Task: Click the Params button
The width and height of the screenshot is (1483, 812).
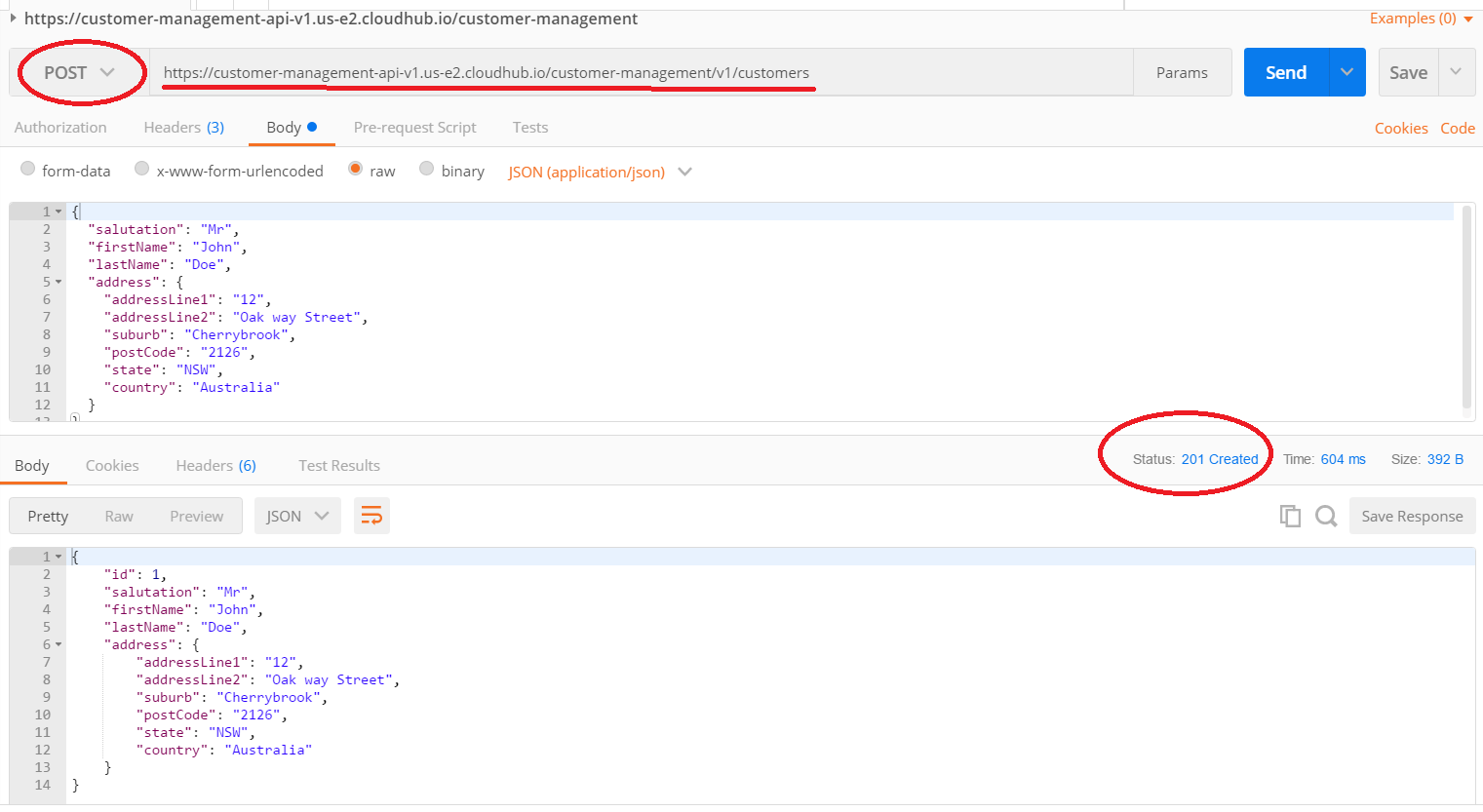Action: [1182, 72]
